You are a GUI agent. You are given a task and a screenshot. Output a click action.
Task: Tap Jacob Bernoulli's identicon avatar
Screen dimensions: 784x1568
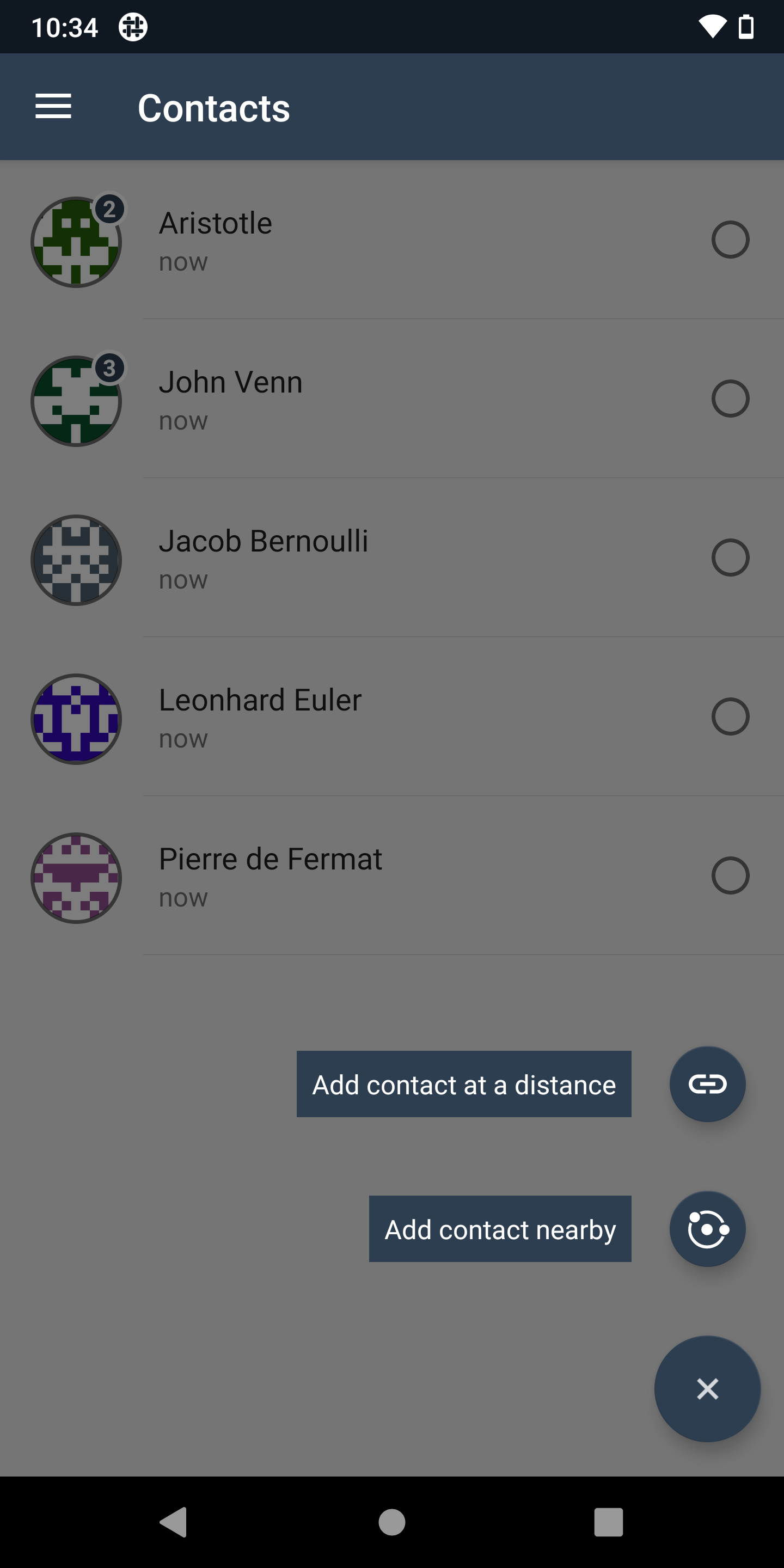(76, 560)
